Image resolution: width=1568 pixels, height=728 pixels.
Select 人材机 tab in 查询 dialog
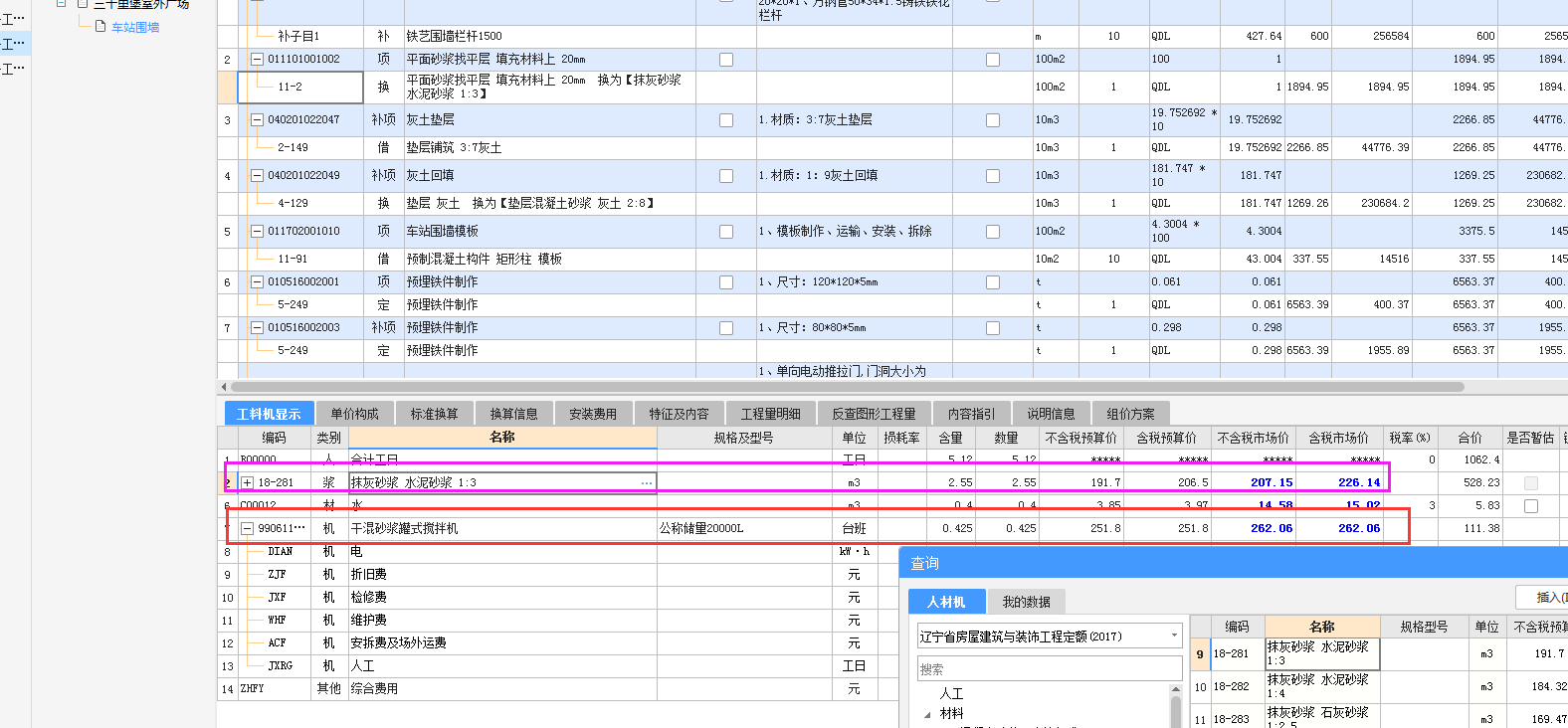(946, 602)
